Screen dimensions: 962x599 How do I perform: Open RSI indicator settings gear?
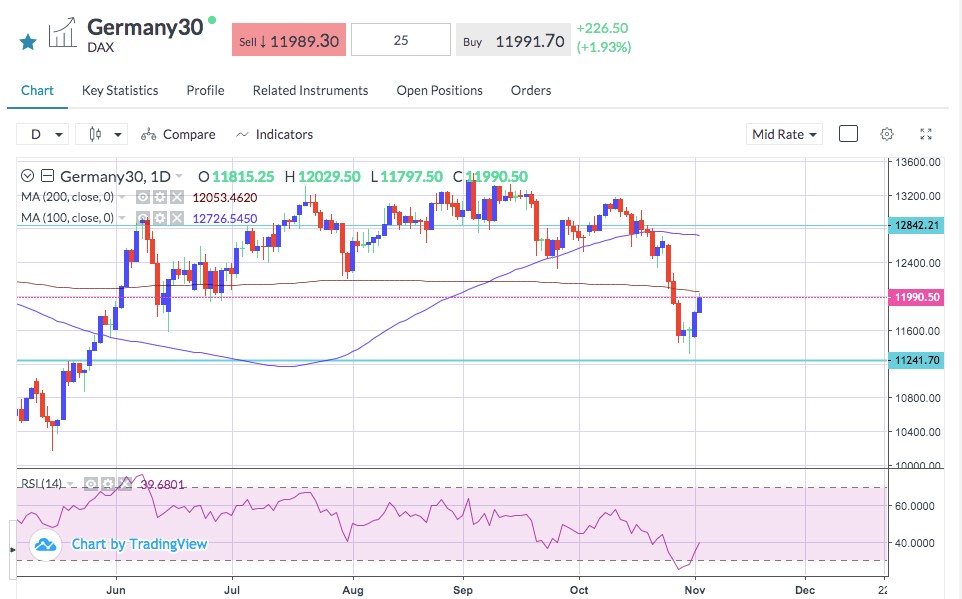tap(108, 484)
